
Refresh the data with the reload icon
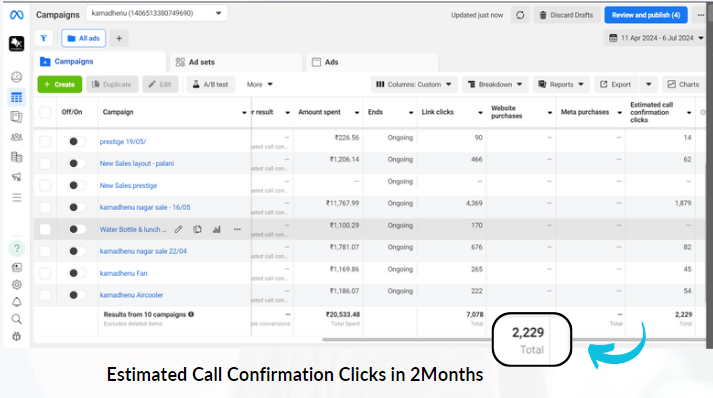coord(520,15)
